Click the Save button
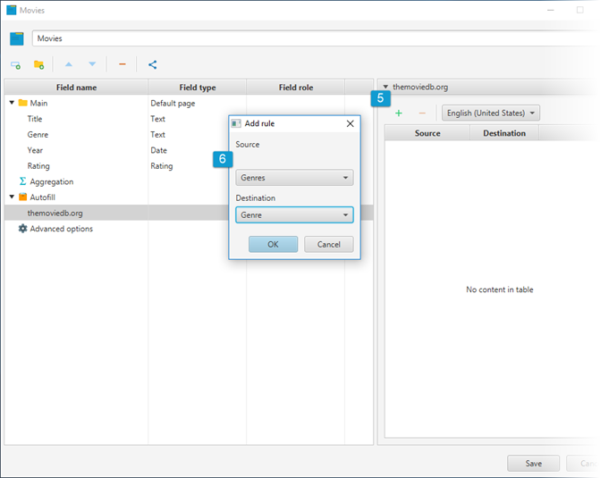Screen dimensions: 600x478 pyautogui.click(x=533, y=463)
